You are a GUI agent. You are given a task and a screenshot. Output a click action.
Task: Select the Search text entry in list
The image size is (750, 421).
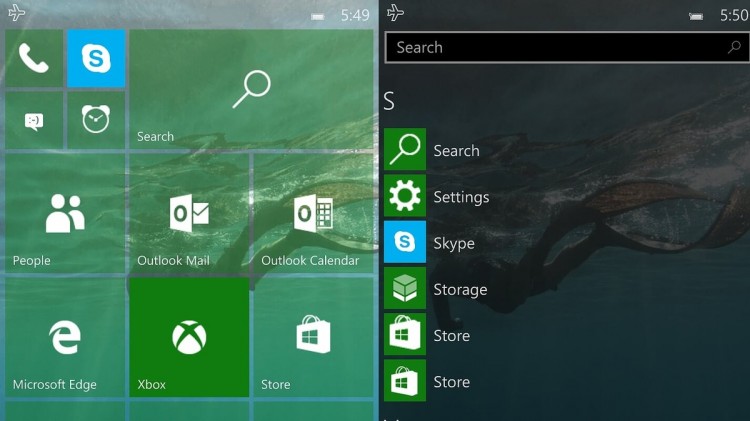click(456, 151)
